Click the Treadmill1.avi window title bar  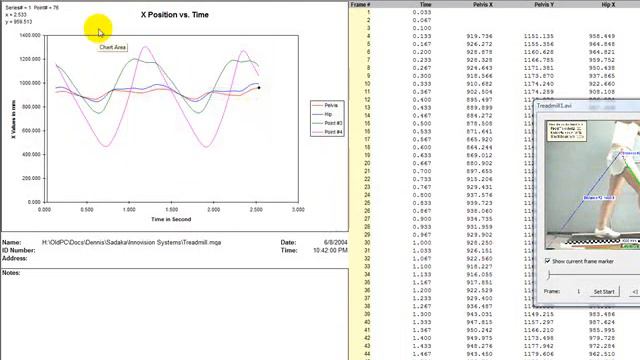click(588, 106)
